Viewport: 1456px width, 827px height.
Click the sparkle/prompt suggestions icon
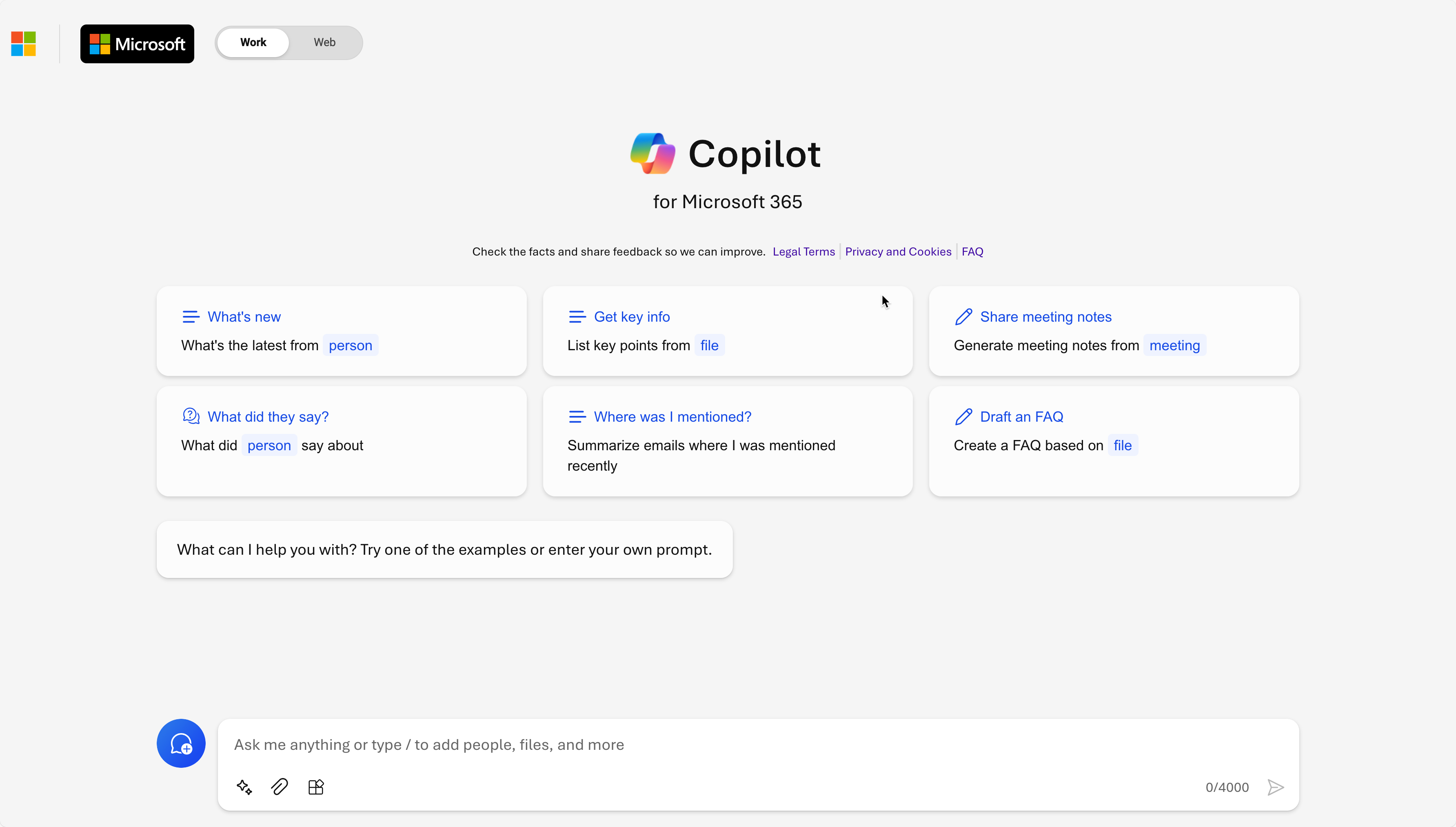pyautogui.click(x=244, y=787)
